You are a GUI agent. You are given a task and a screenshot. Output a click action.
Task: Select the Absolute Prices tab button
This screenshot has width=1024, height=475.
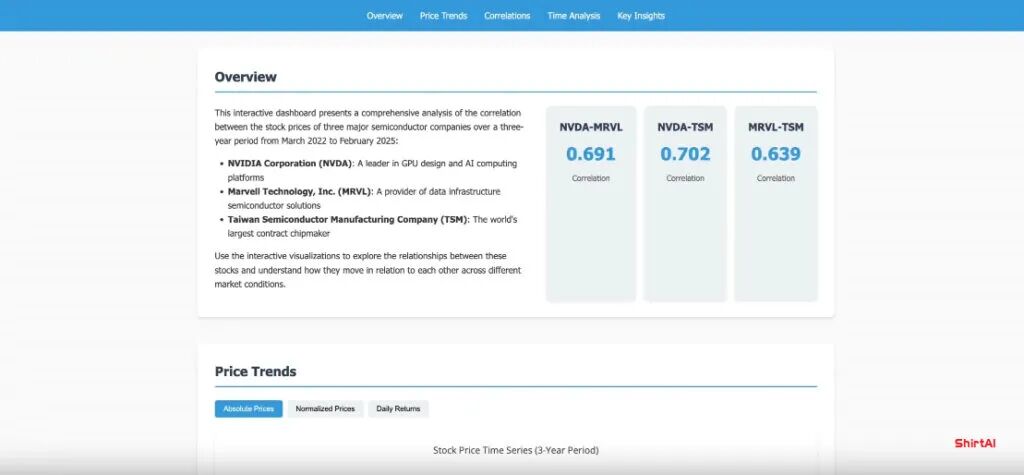click(249, 409)
